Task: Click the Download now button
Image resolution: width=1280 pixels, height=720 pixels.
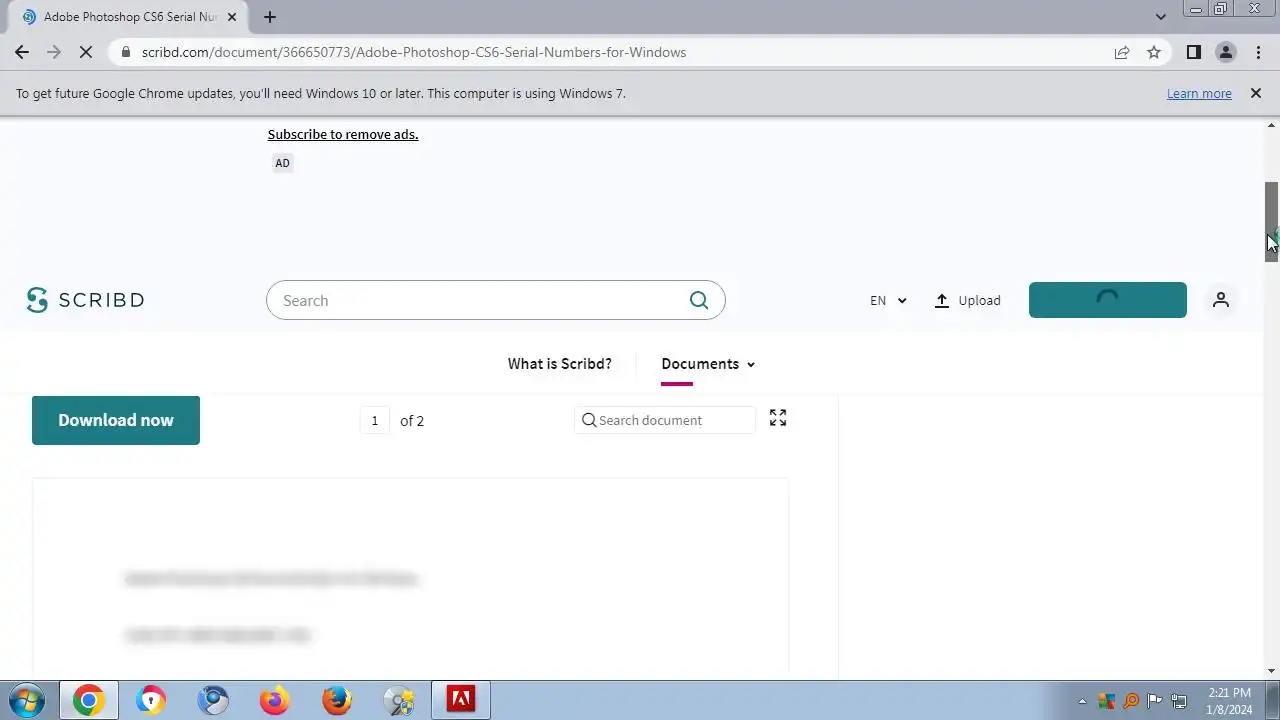Action: coord(116,420)
